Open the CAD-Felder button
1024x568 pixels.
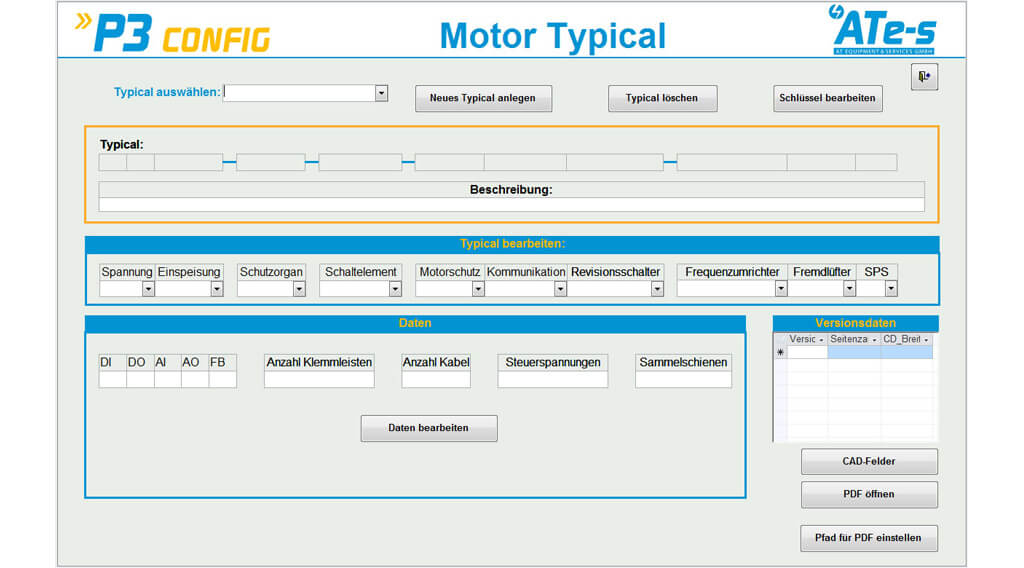[x=869, y=461]
